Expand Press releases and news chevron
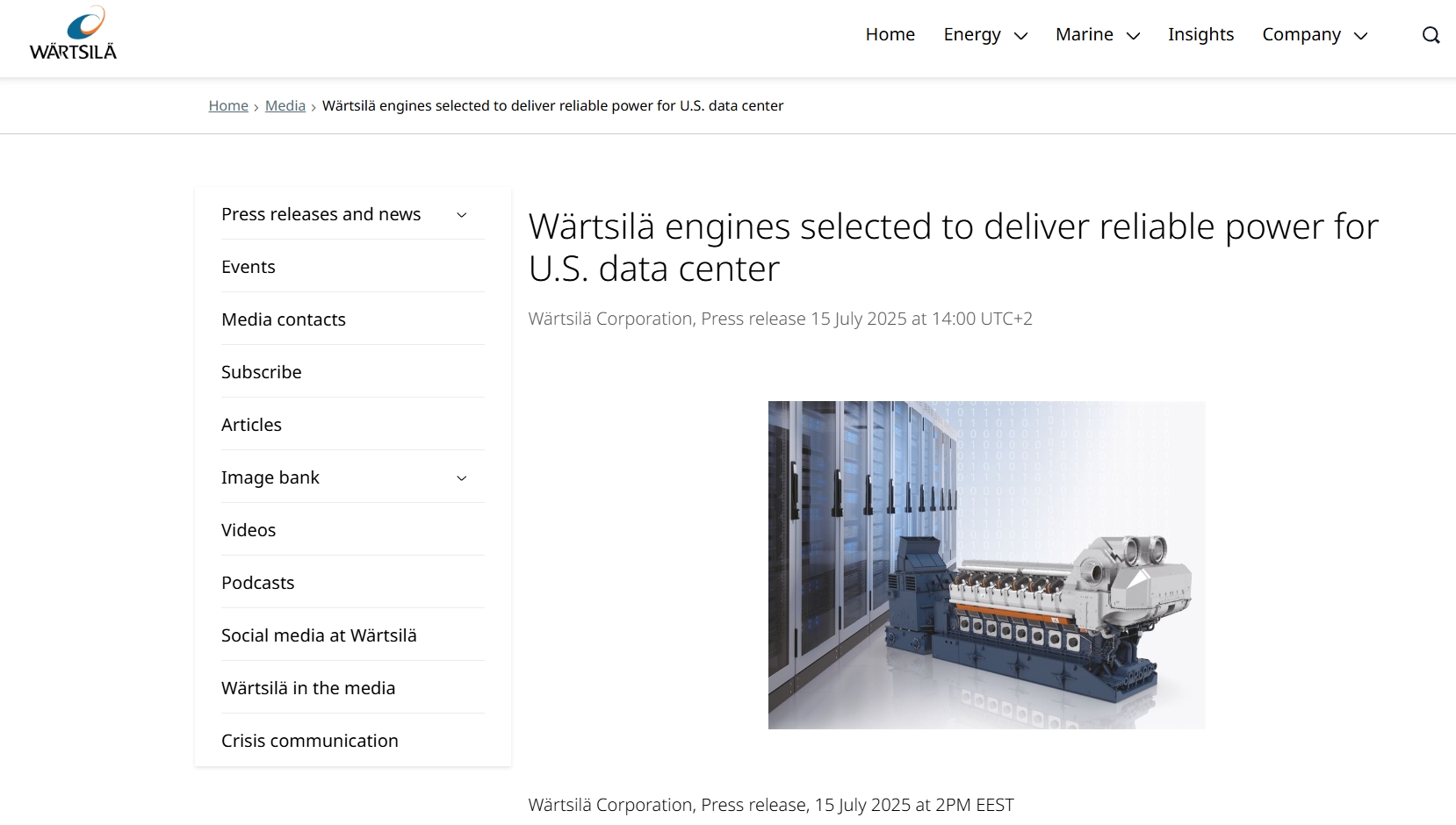 coord(461,215)
